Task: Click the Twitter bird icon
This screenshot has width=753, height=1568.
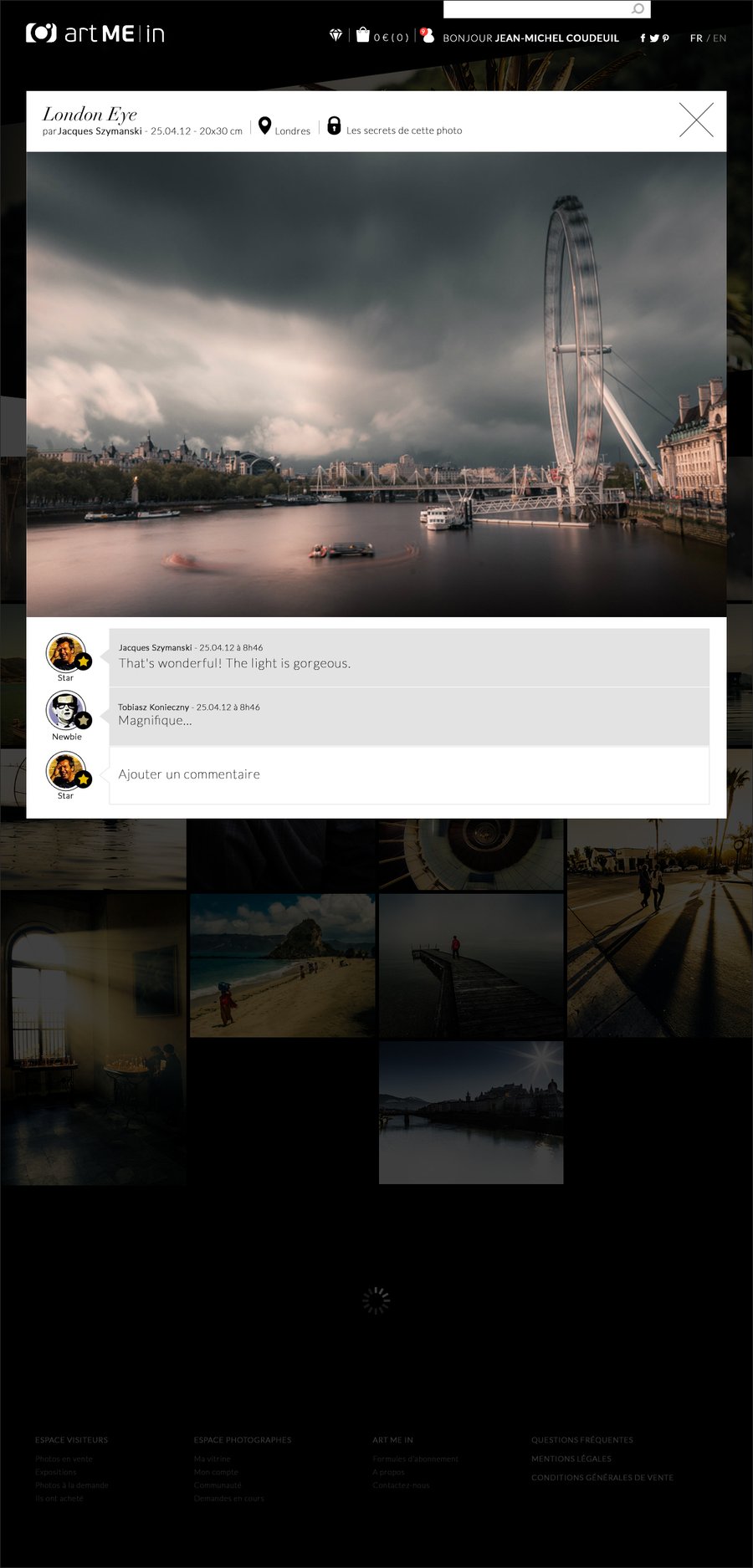Action: [x=654, y=38]
